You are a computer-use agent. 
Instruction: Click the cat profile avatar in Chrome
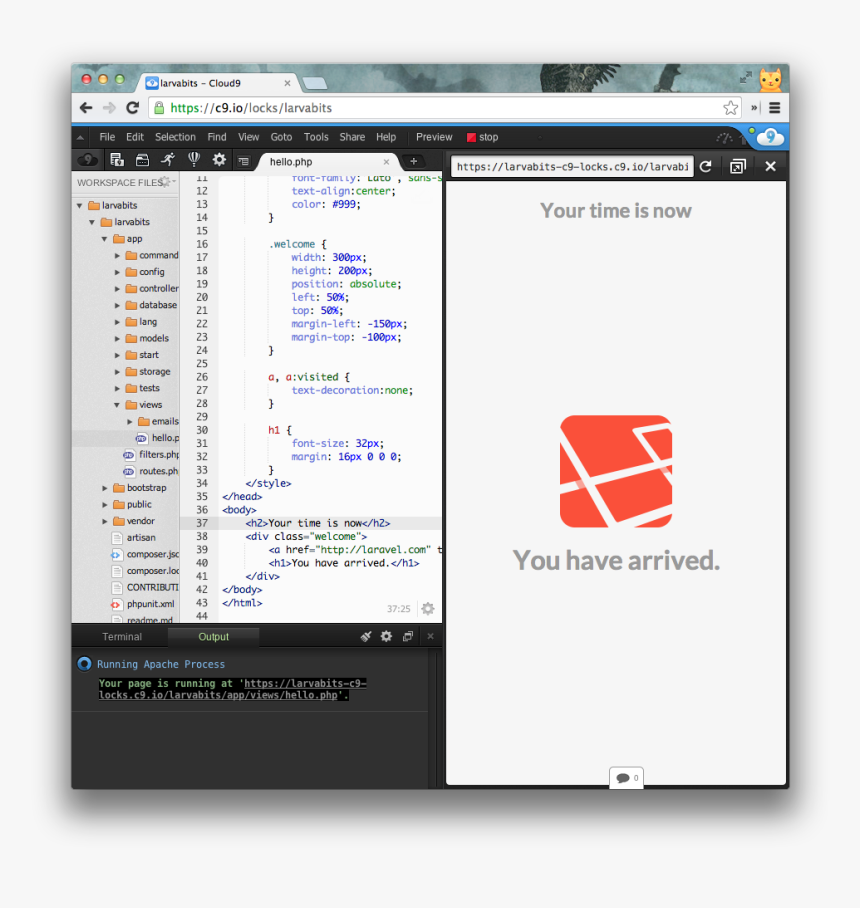click(x=770, y=80)
